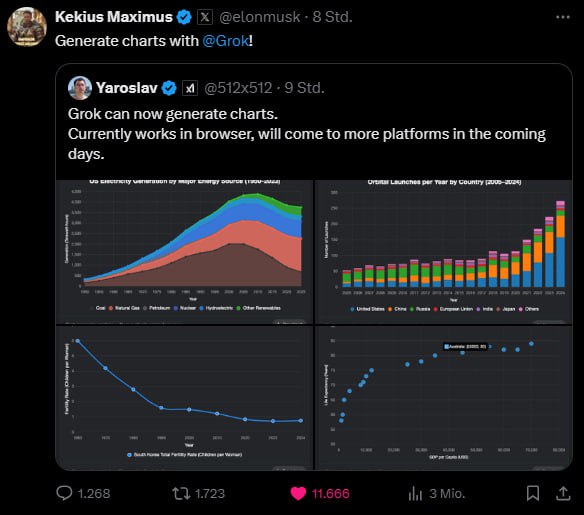Click the xAI affiliate badge beside Yaroslav
Image resolution: width=584 pixels, height=515 pixels.
click(x=190, y=88)
